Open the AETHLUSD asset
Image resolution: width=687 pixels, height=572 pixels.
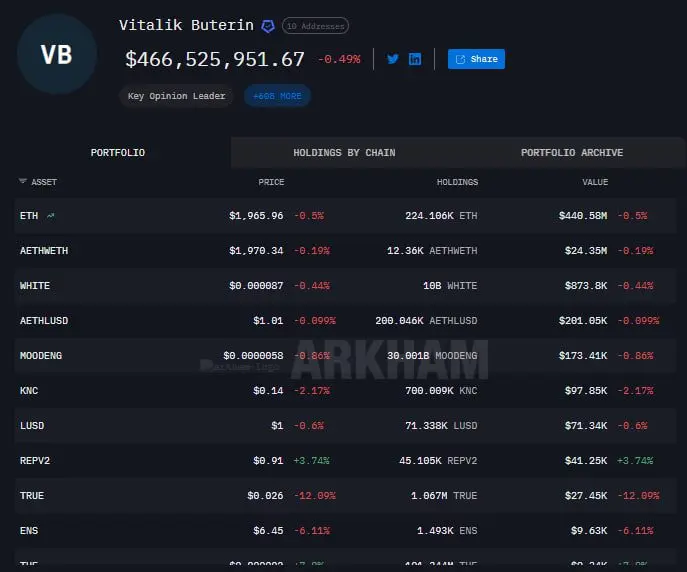(44, 321)
